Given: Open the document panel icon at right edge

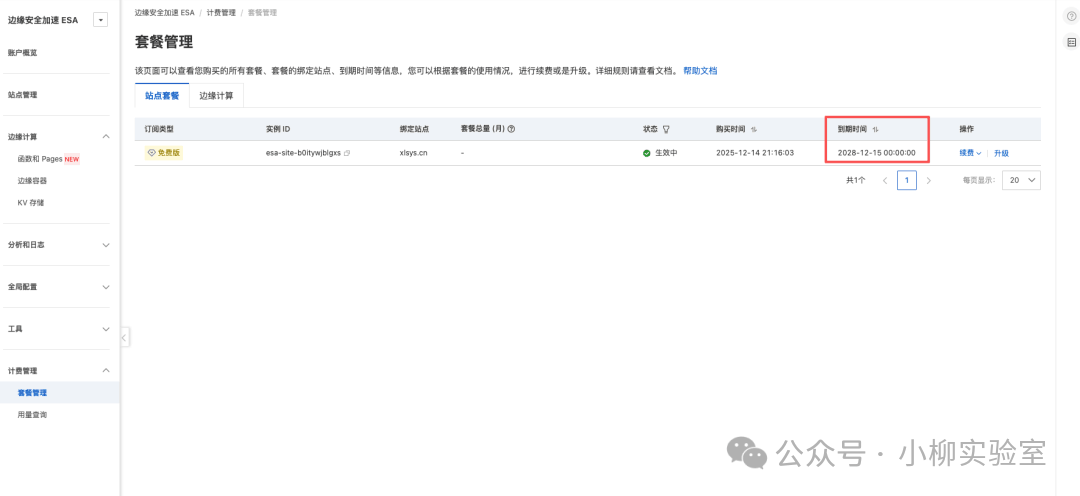Looking at the screenshot, I should [1072, 42].
